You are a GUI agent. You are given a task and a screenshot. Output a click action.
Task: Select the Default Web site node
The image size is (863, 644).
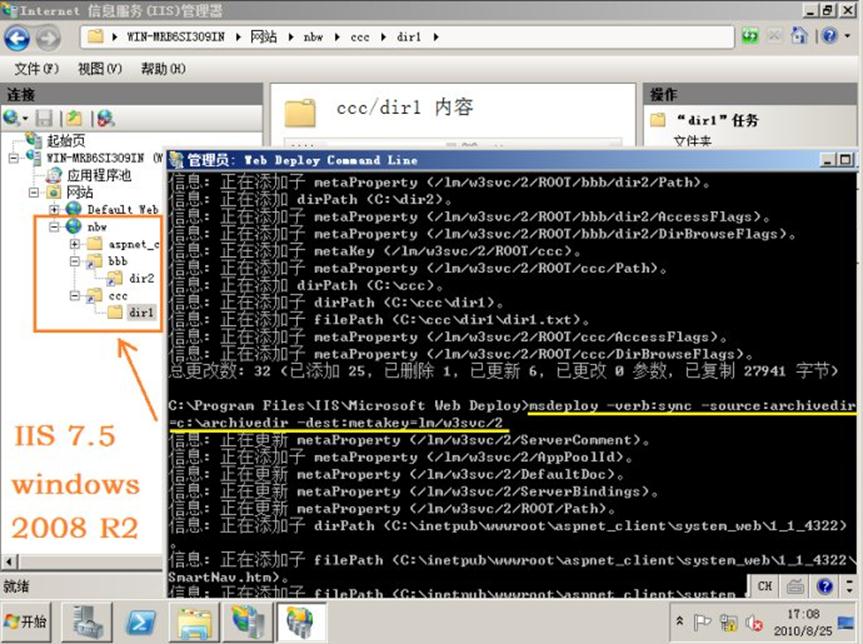(123, 210)
